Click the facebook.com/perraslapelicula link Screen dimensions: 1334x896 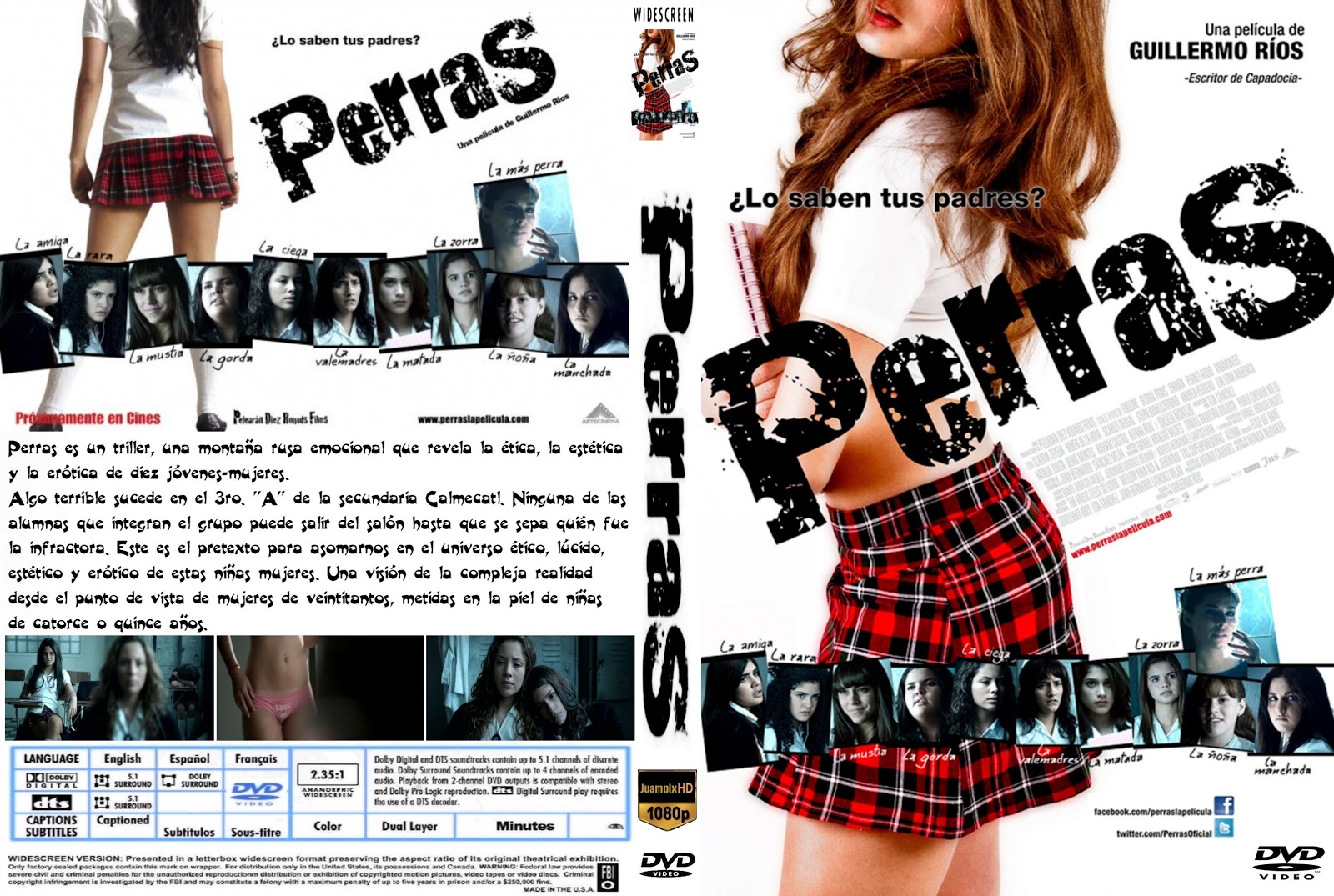(x=1153, y=811)
